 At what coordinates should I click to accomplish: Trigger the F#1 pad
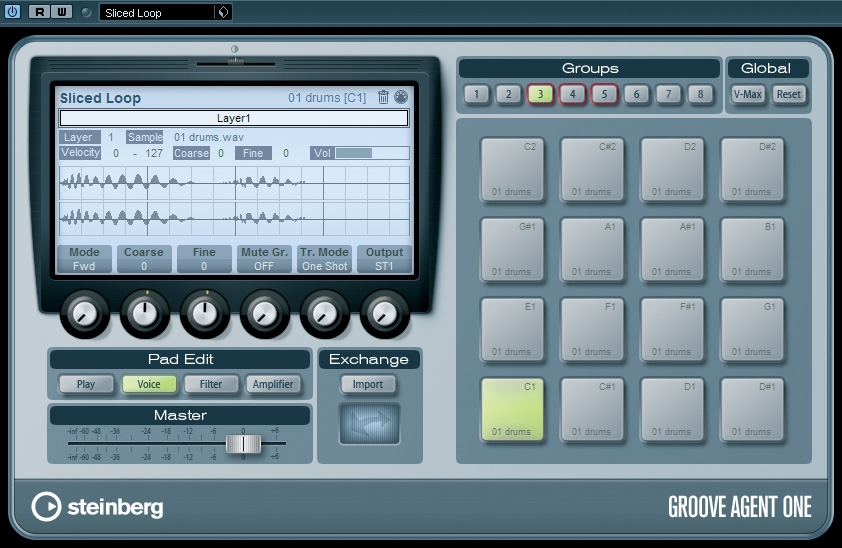click(672, 330)
